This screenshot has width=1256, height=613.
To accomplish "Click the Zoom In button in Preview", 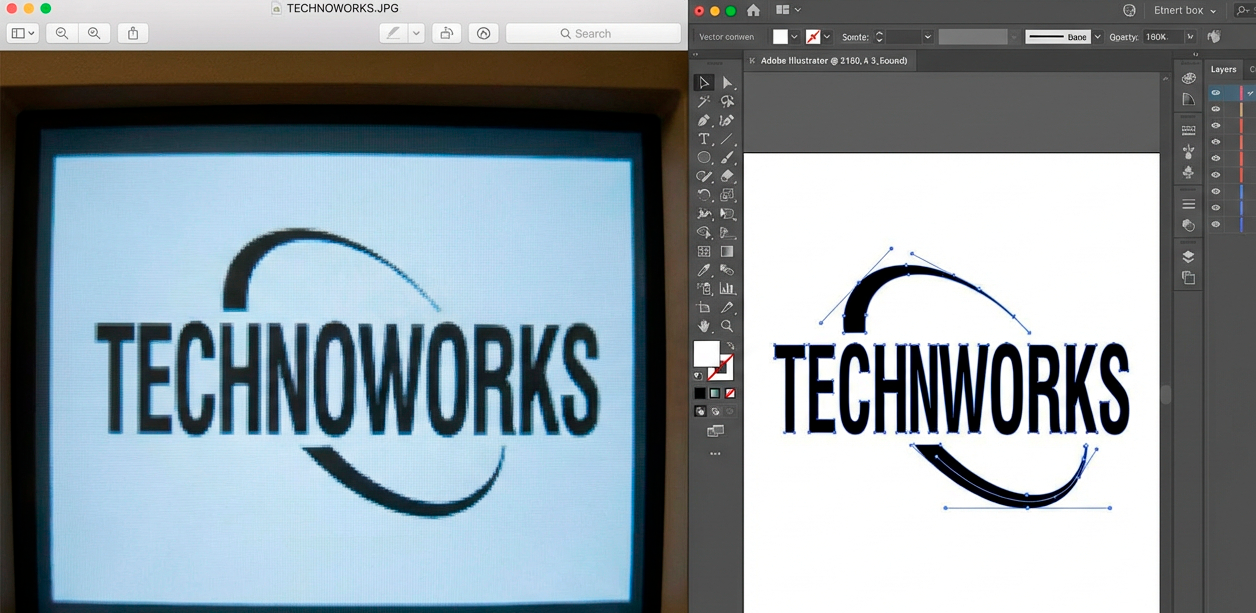I will coord(94,34).
